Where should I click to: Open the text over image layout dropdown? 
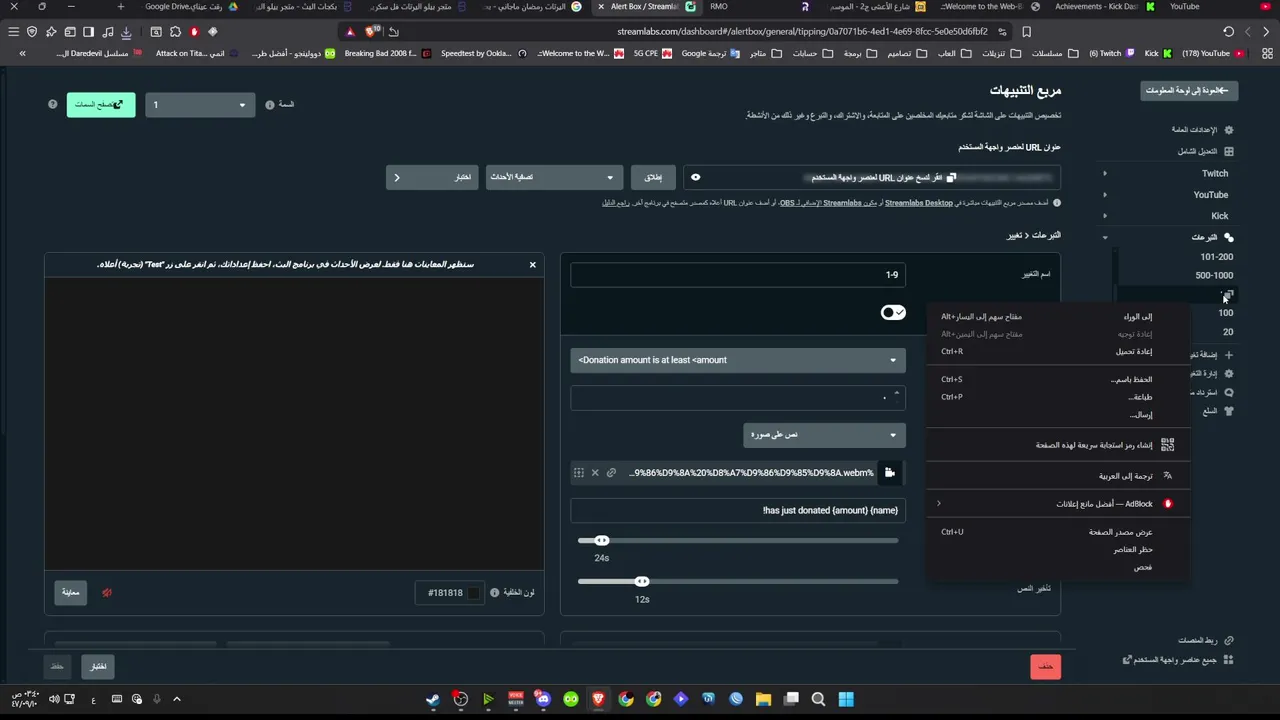click(x=824, y=435)
